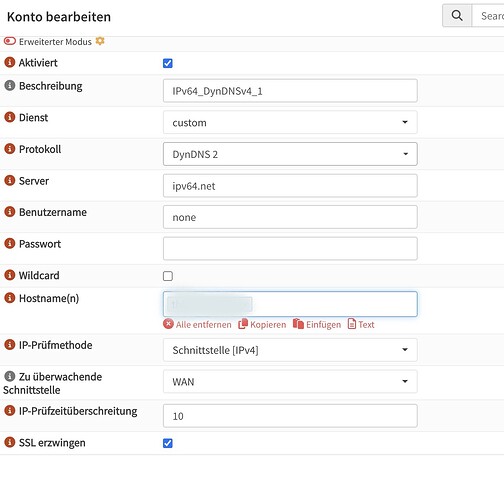Click the gear icon beside Erweiterter Modus

click(x=100, y=41)
